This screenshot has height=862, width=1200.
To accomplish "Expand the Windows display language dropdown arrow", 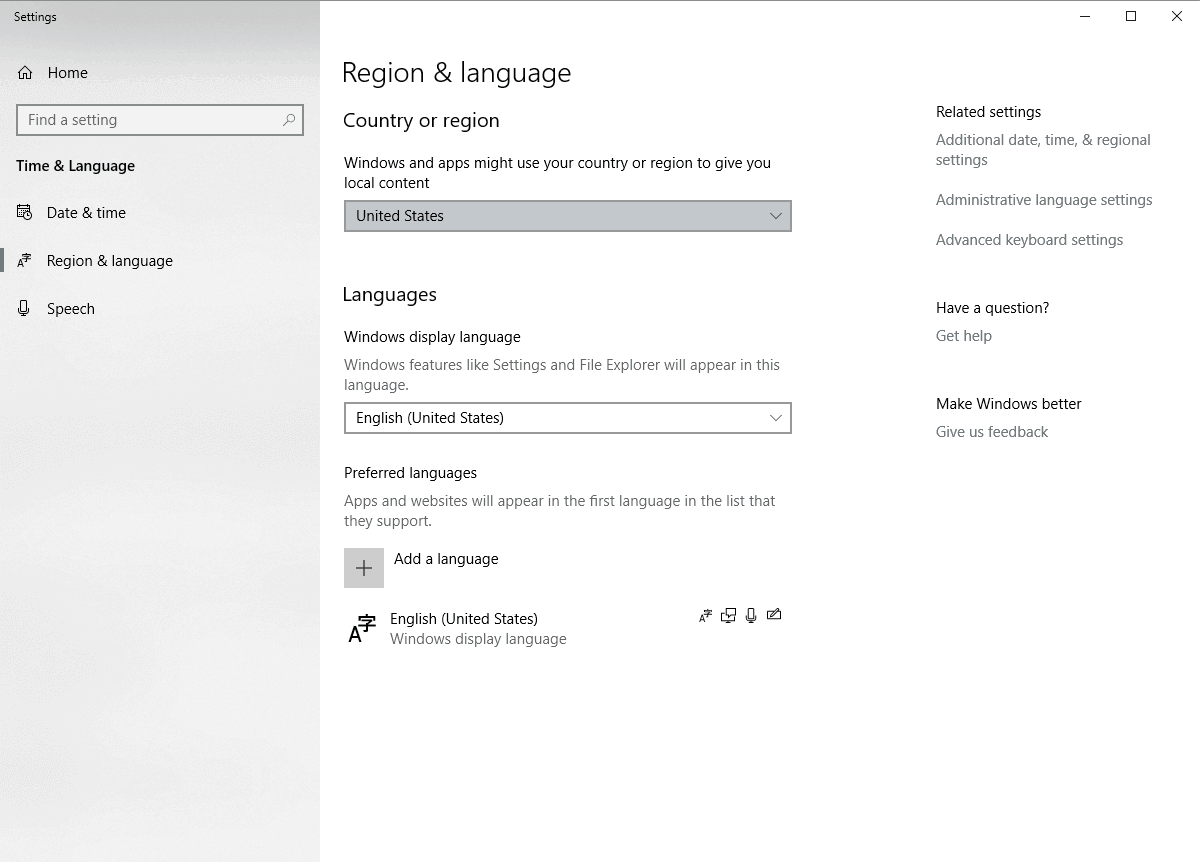I will pyautogui.click(x=776, y=418).
